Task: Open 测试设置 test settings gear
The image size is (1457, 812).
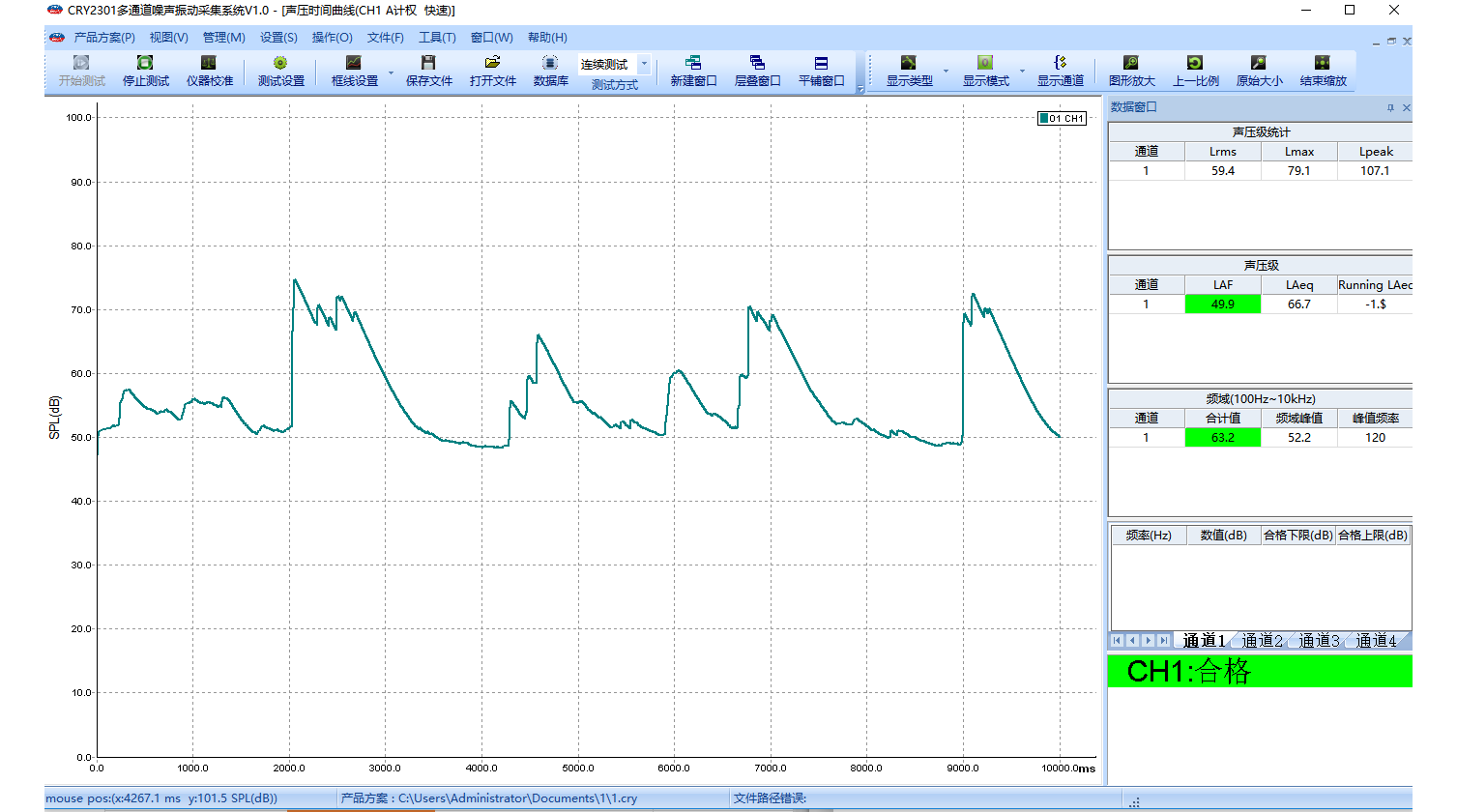Action: [280, 64]
